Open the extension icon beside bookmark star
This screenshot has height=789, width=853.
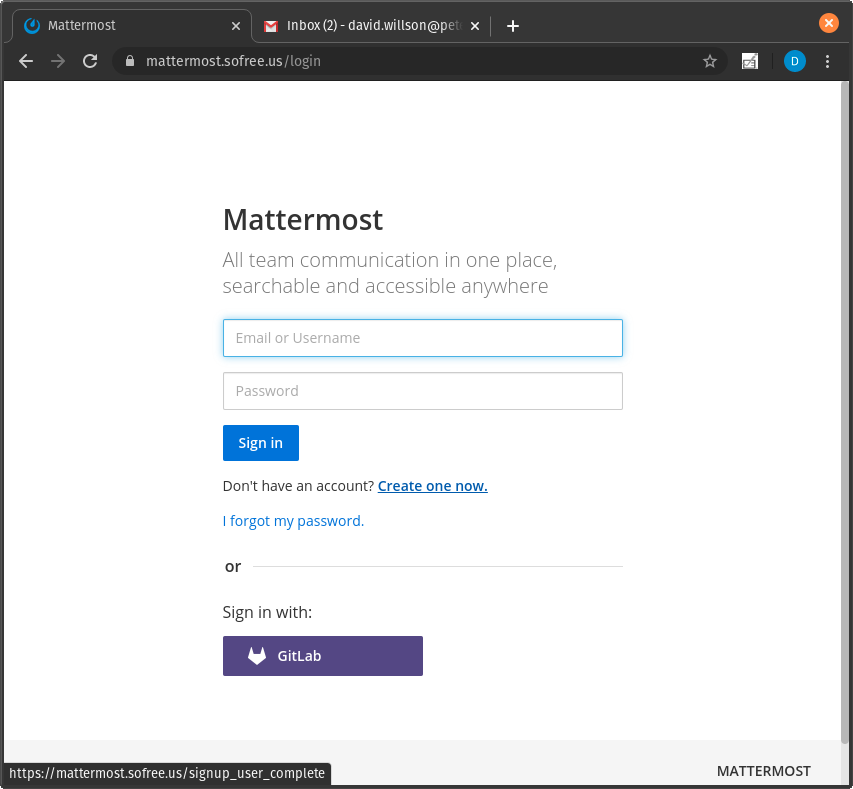pos(749,61)
